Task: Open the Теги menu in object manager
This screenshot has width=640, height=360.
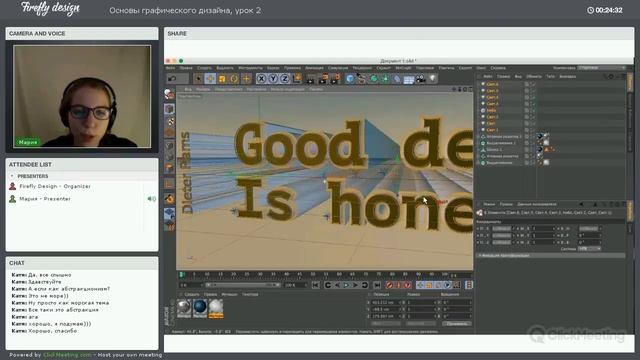Action: coord(550,76)
